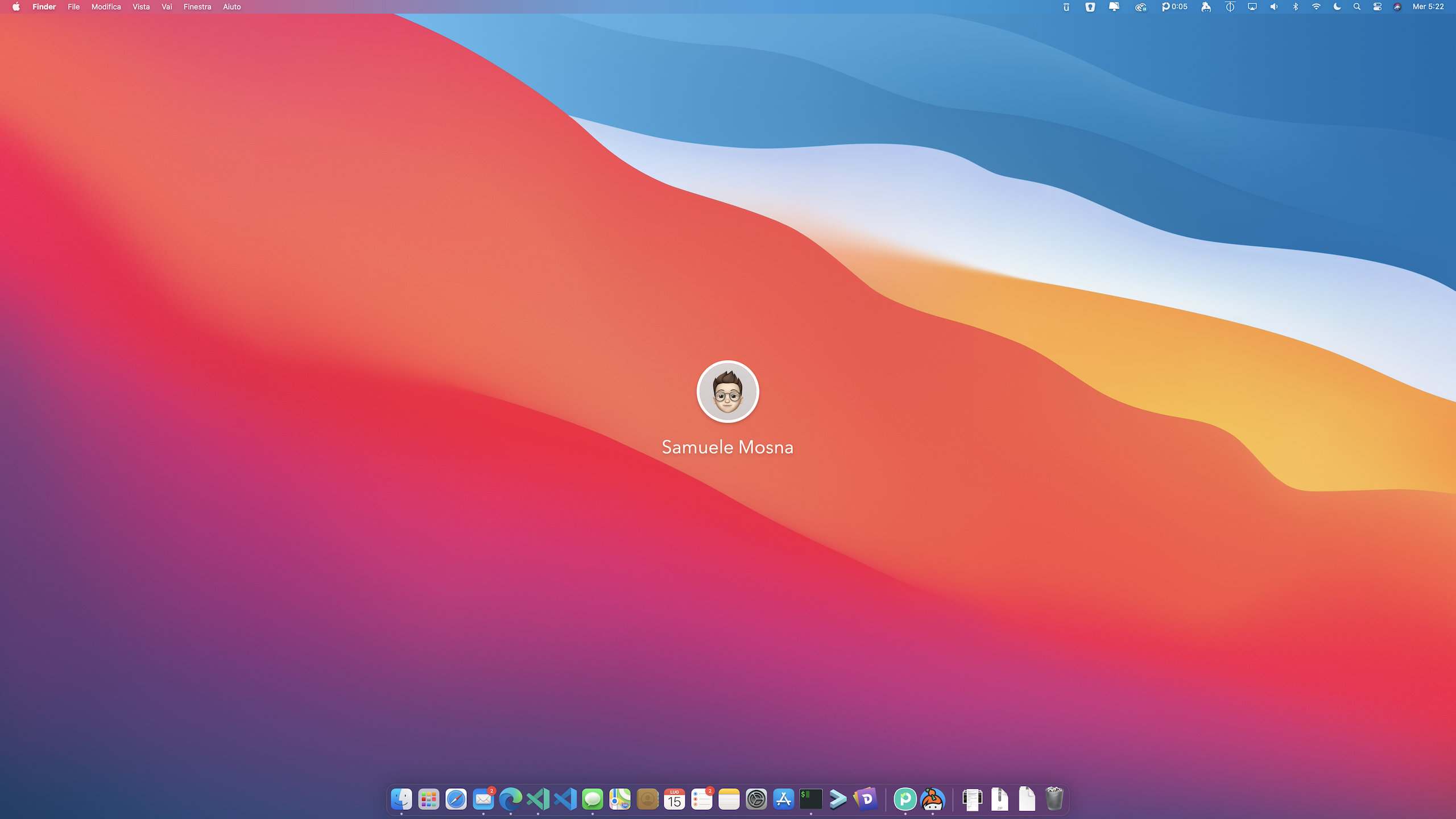1456x819 pixels.
Task: Open the Vista menu
Action: click(x=141, y=7)
